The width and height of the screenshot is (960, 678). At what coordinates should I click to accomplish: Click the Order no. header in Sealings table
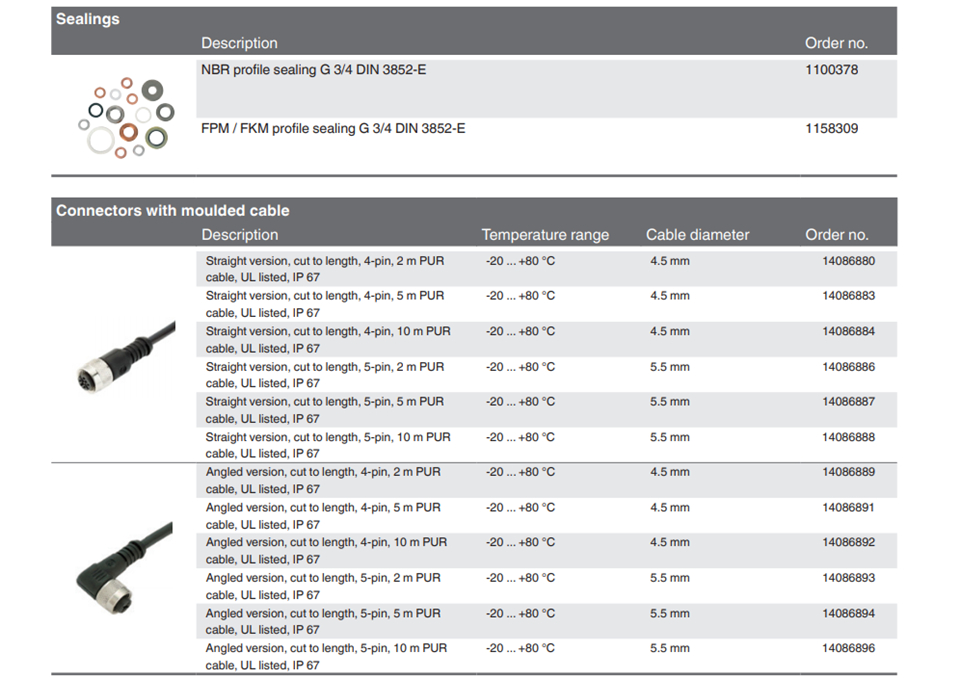click(836, 43)
